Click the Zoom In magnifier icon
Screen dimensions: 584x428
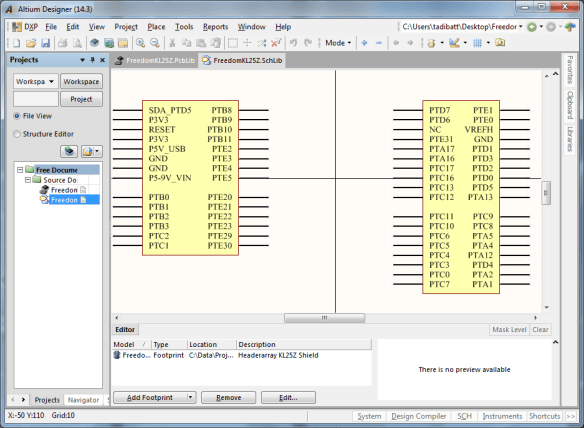click(x=140, y=43)
